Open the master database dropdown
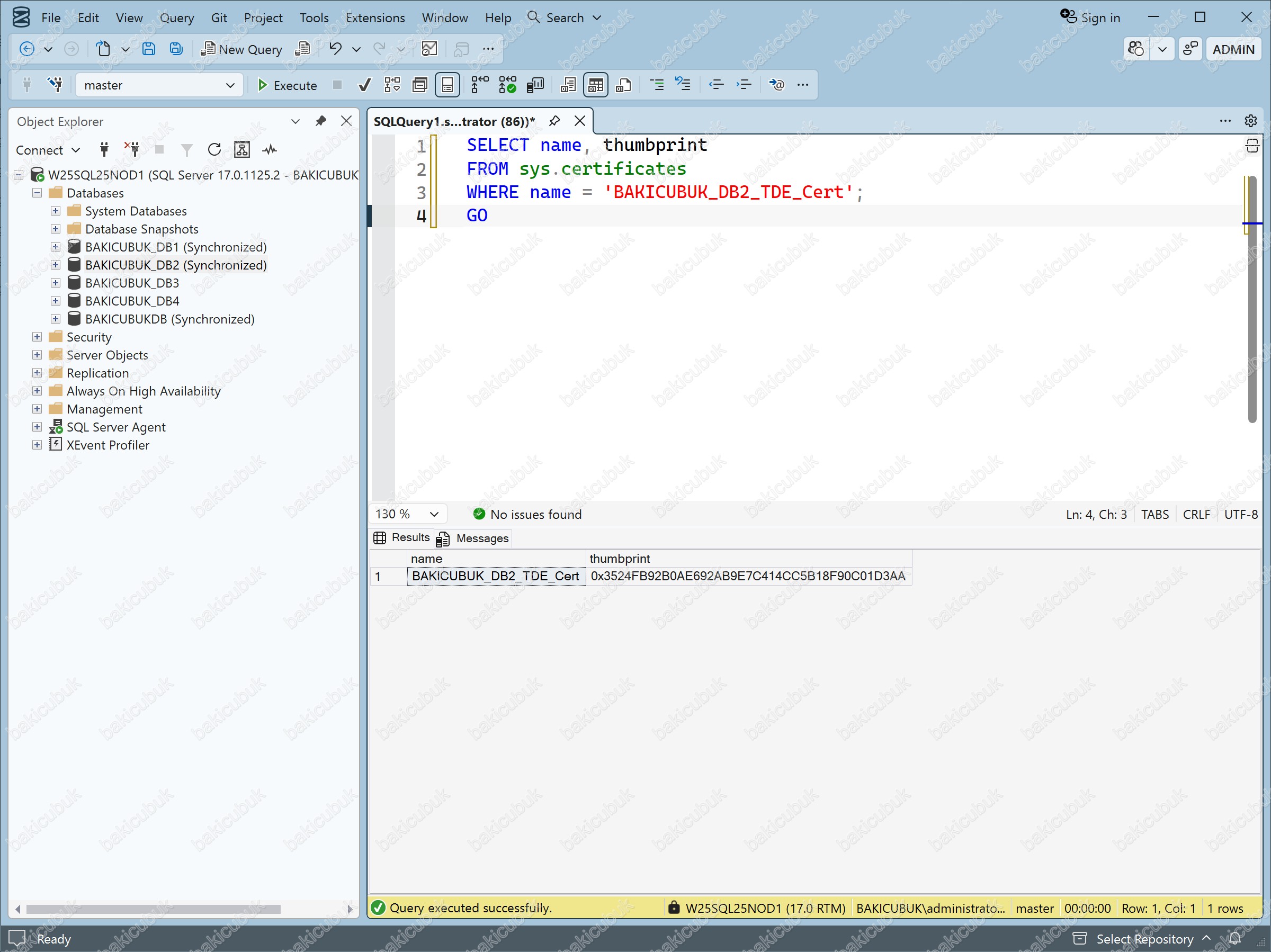This screenshot has height=952, width=1271. 159,85
